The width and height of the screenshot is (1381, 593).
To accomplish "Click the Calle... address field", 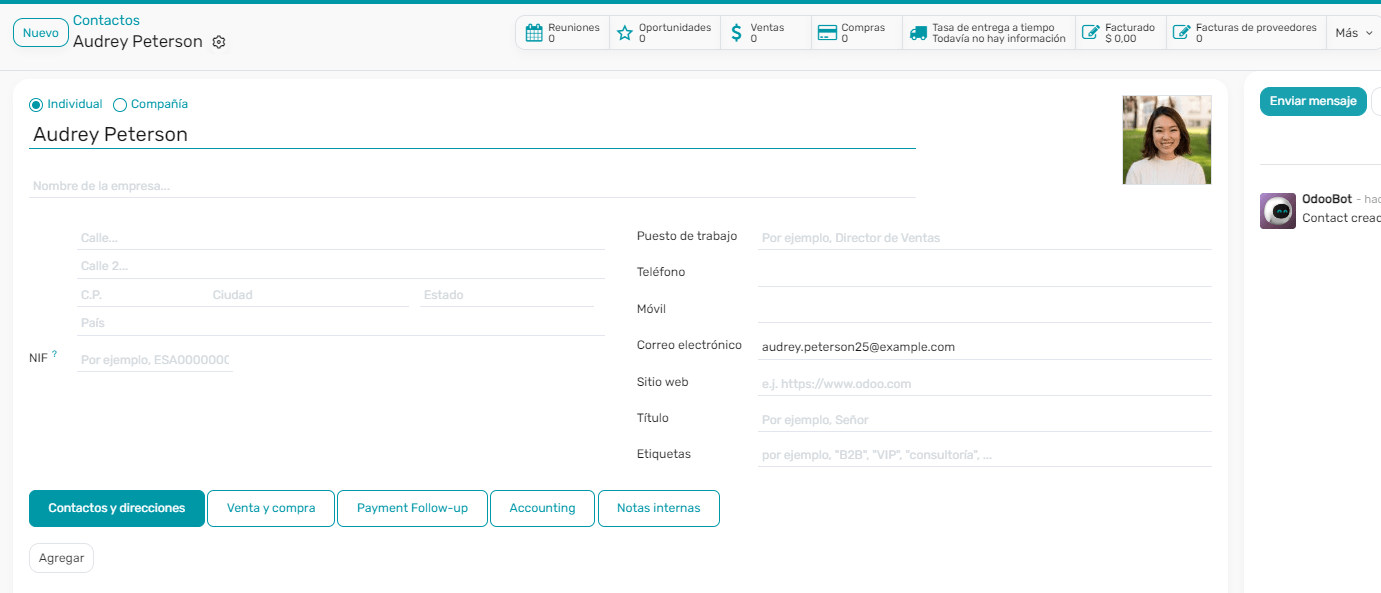I will (x=341, y=239).
